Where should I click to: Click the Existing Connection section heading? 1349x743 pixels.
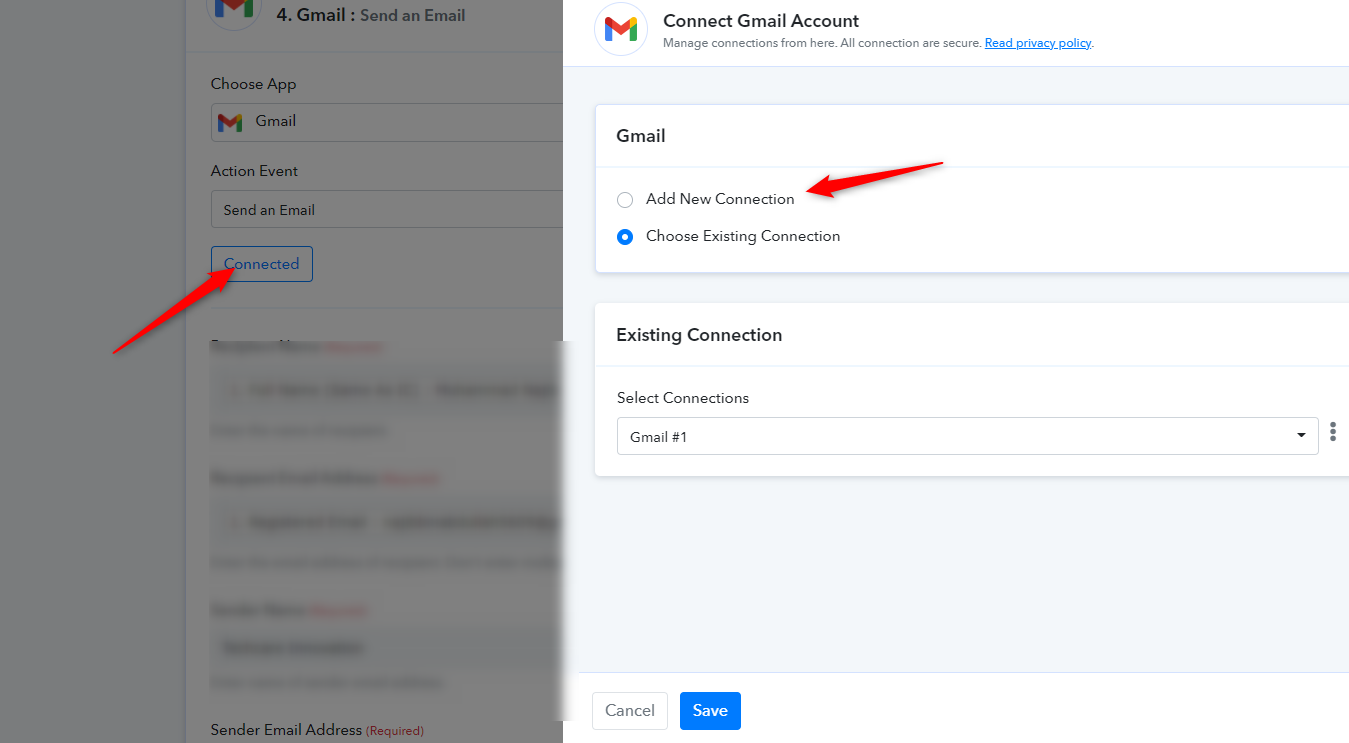(x=699, y=335)
